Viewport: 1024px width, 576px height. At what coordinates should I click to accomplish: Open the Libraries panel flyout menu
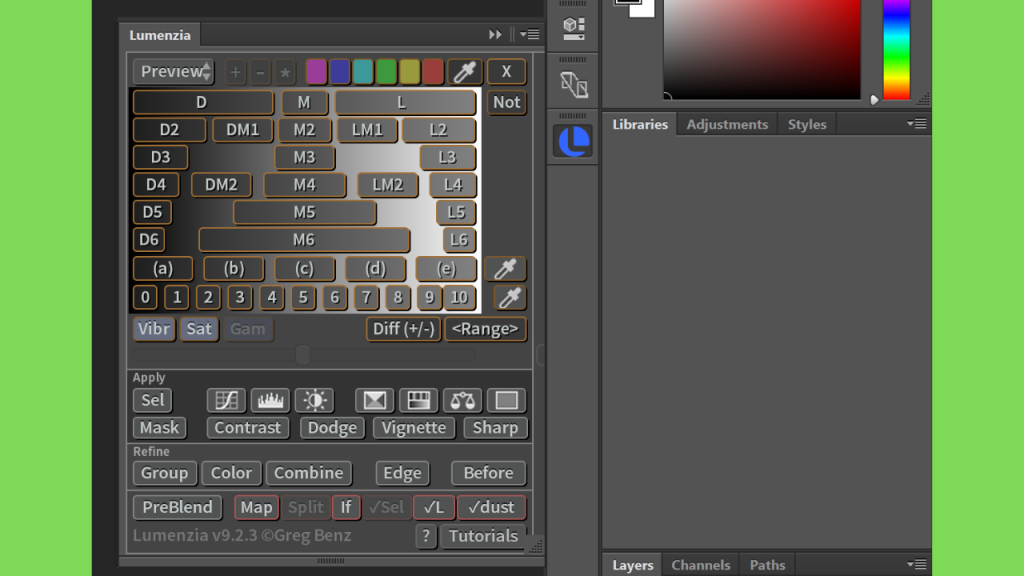(x=917, y=123)
